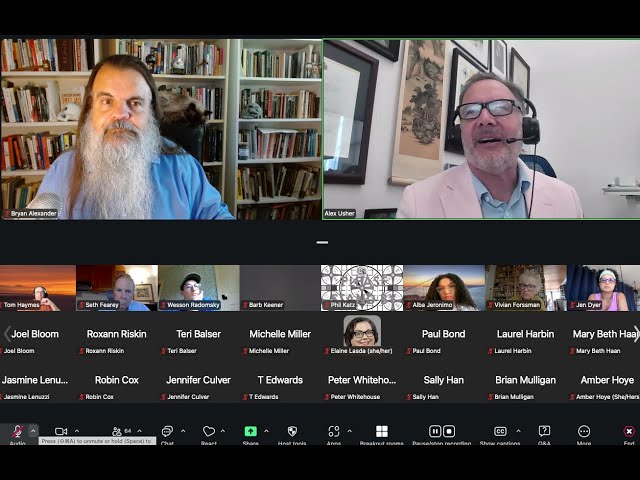Screen dimensions: 640x480
Task: Open the React heart icon
Action: coord(209,431)
